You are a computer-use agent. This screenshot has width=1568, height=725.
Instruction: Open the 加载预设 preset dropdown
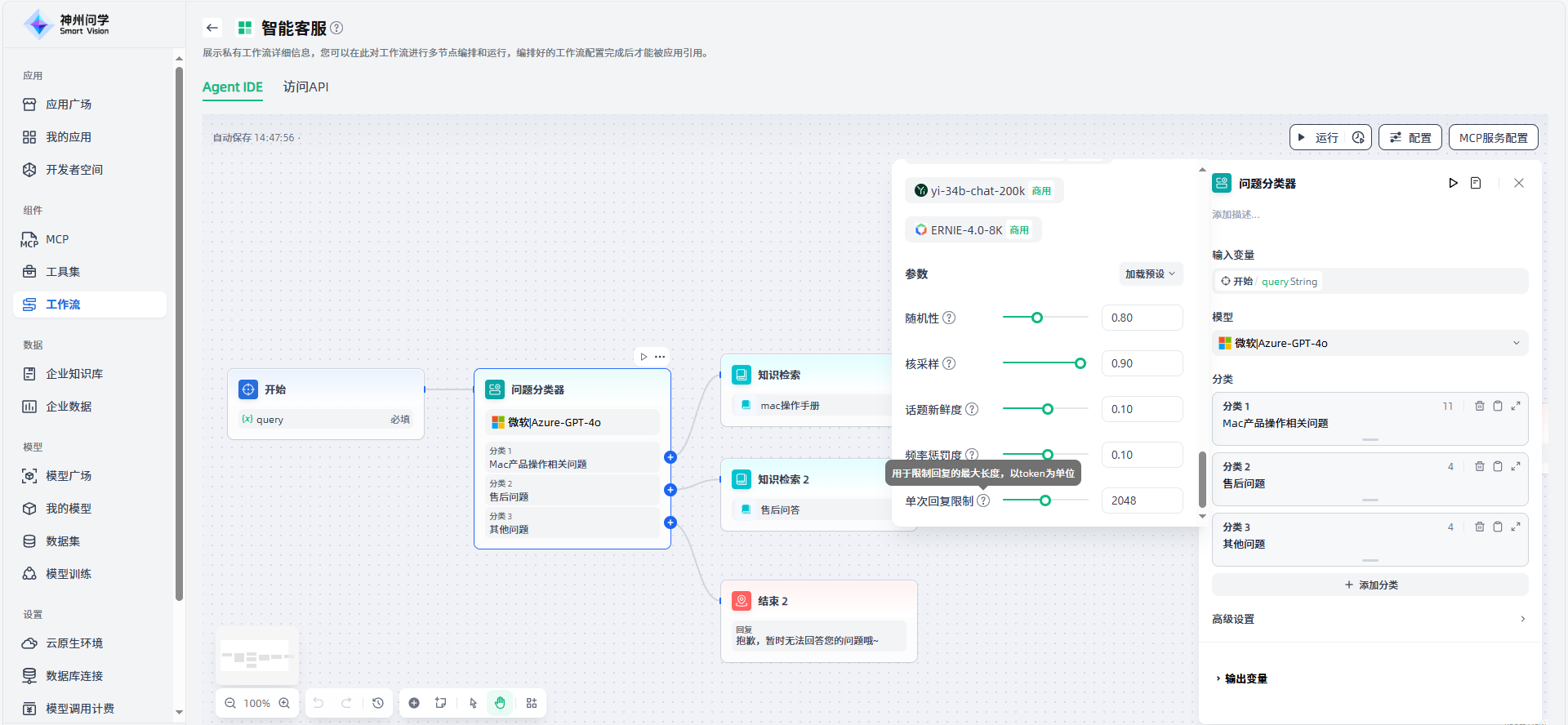[1150, 274]
